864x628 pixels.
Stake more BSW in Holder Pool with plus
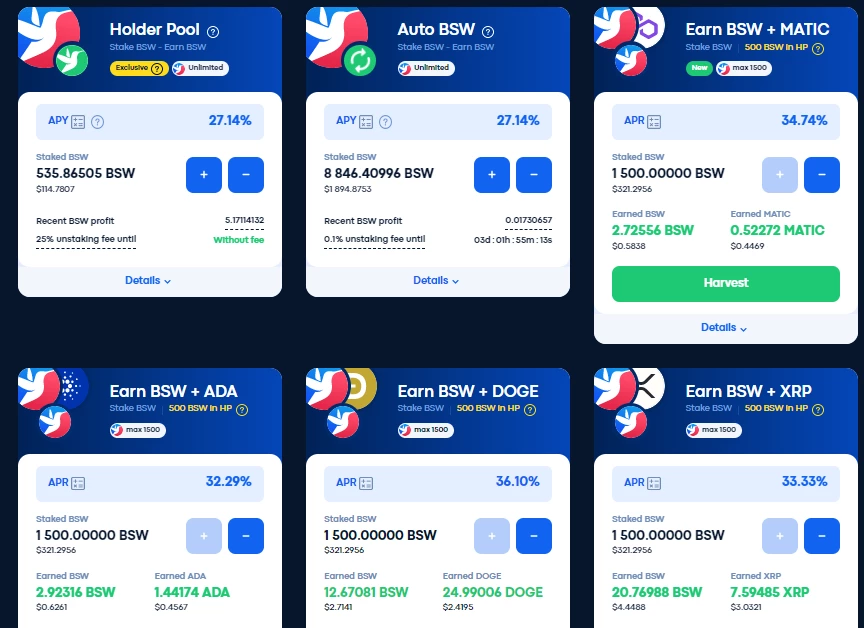point(204,175)
